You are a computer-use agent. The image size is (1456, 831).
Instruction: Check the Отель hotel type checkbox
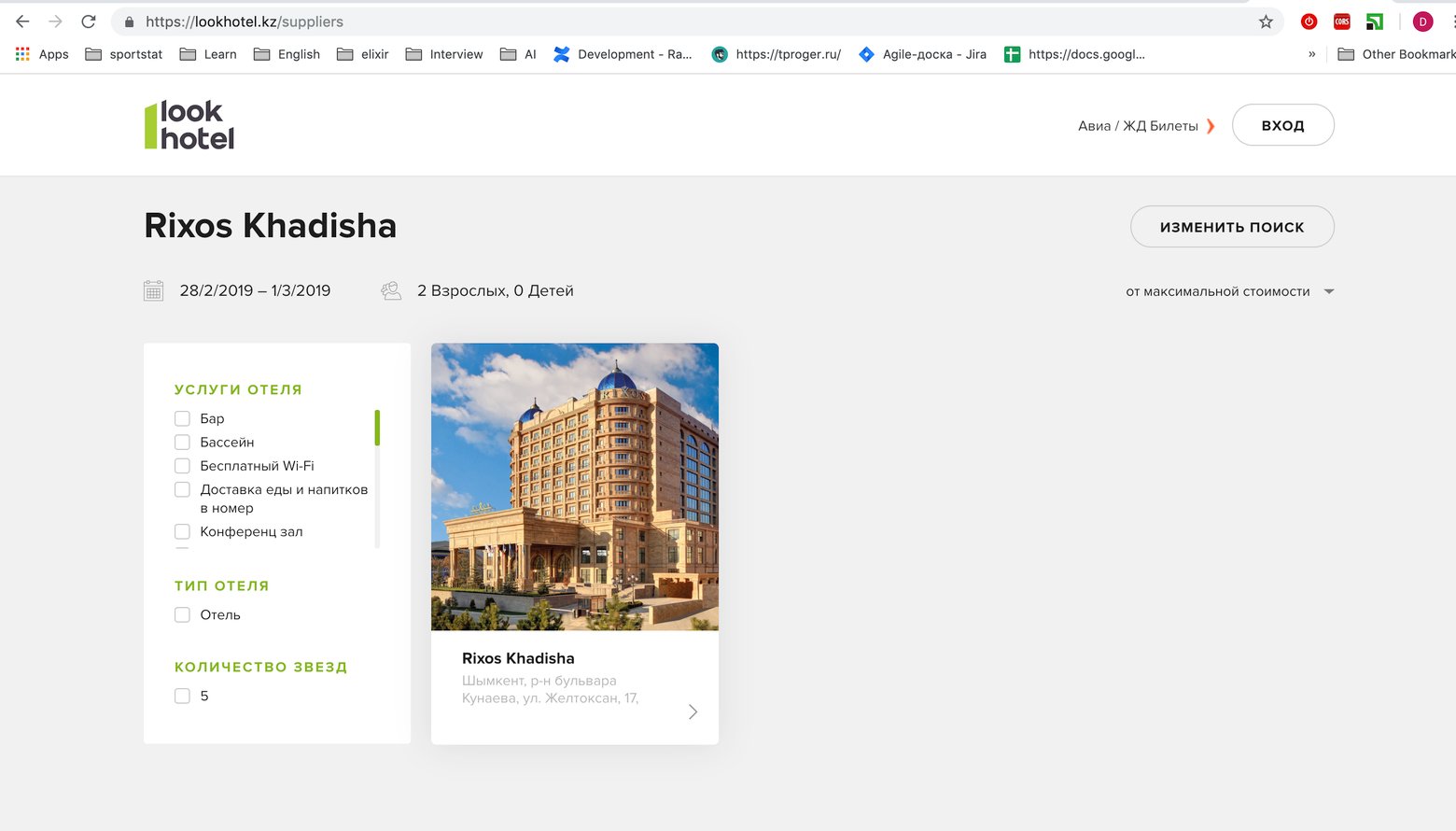pos(182,614)
